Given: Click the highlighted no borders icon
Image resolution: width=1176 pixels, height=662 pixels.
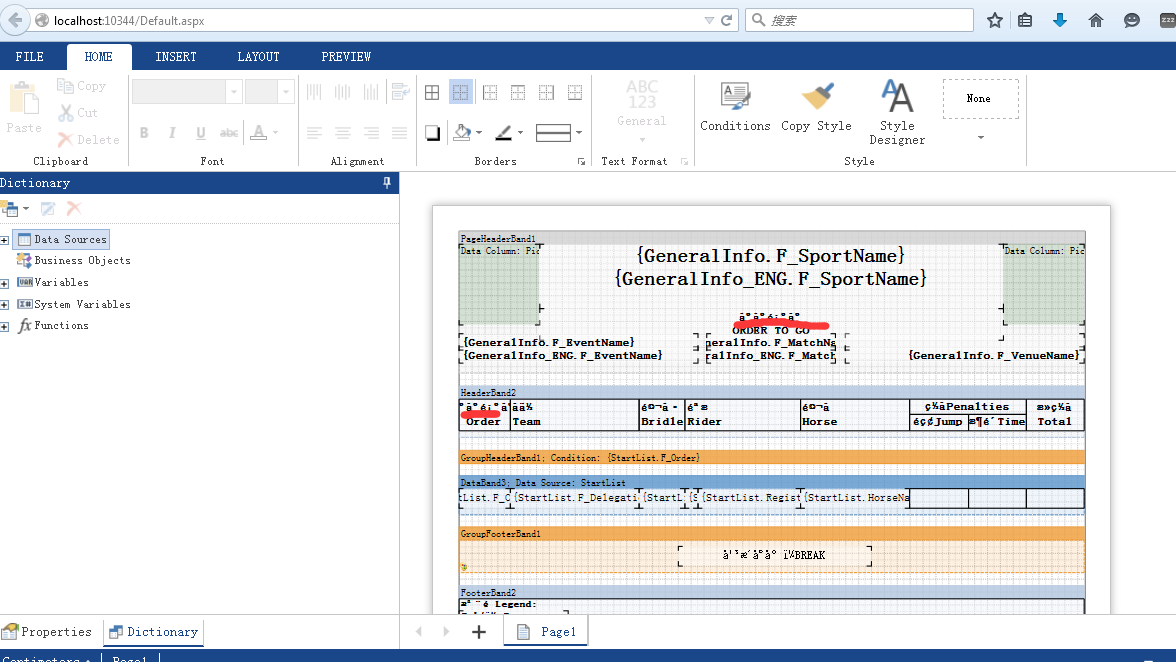Looking at the screenshot, I should (460, 92).
